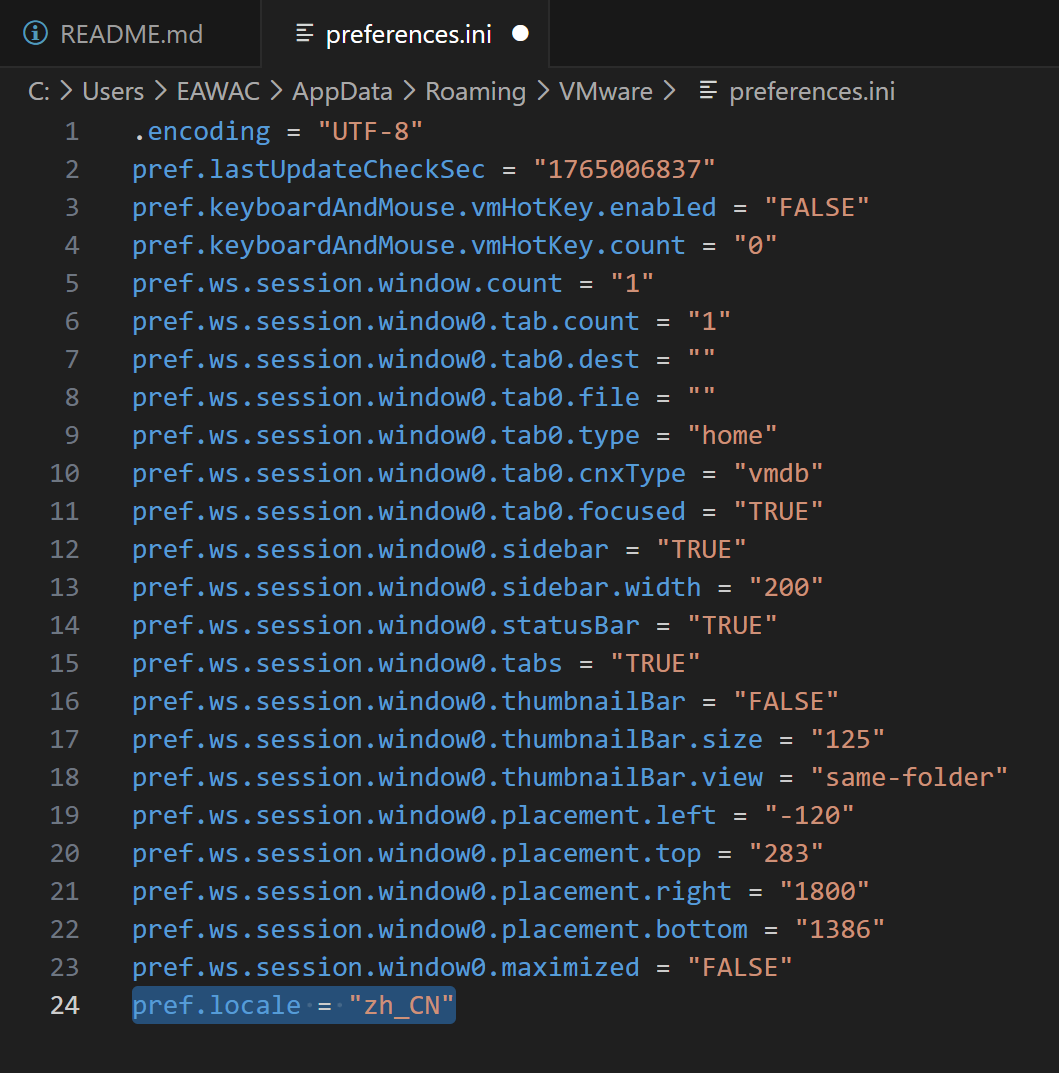Image resolution: width=1059 pixels, height=1073 pixels.
Task: Select the preferences.ini editor tab
Action: 408,34
